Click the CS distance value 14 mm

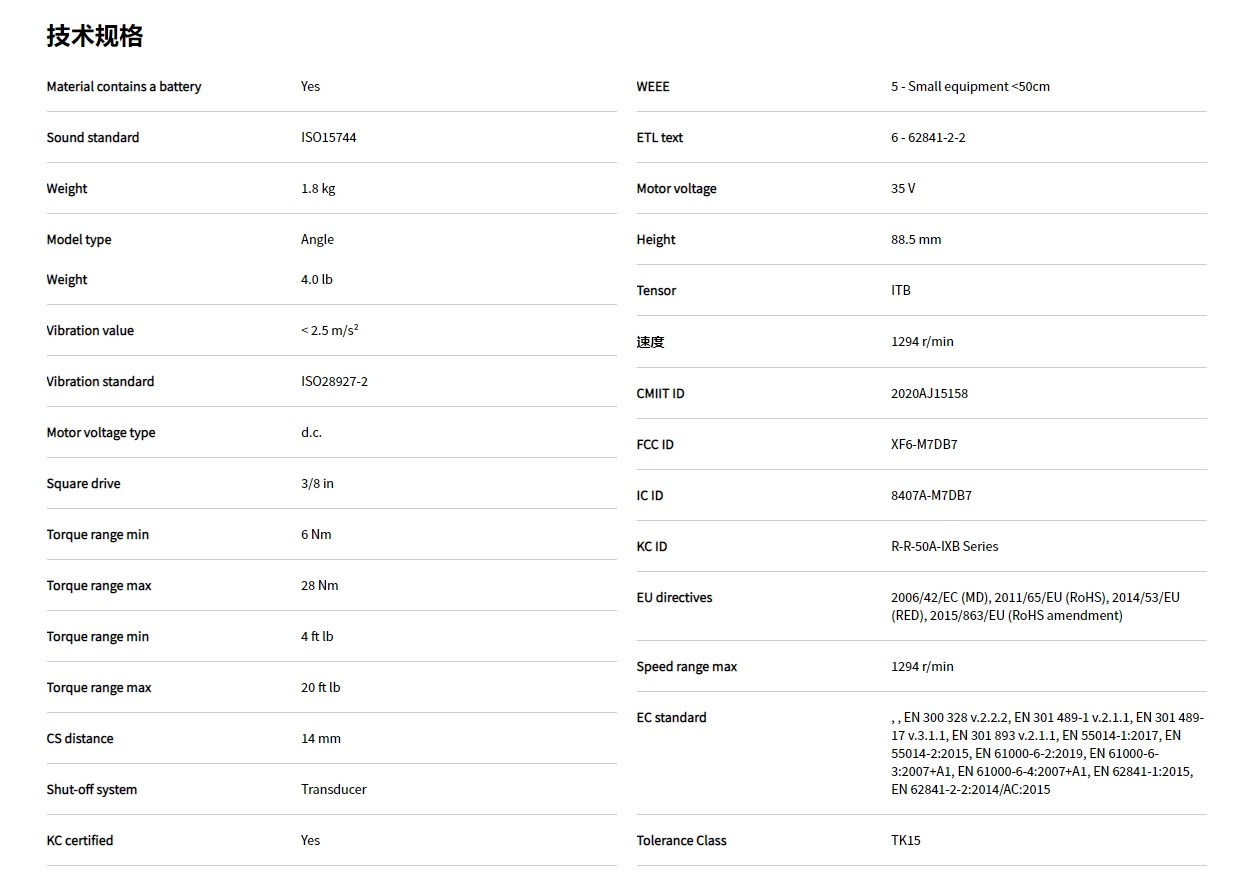pyautogui.click(x=320, y=738)
